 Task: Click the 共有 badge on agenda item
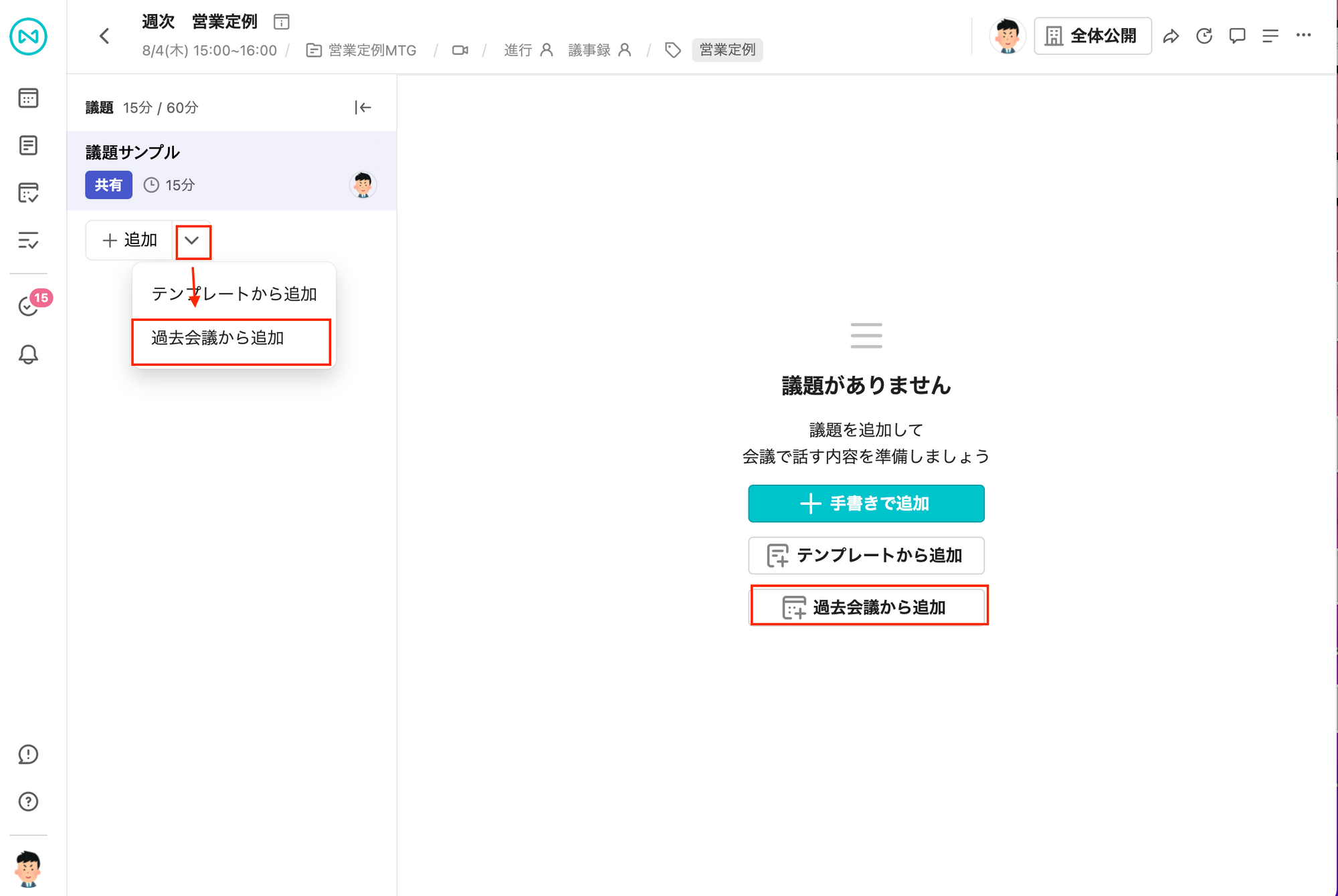tap(108, 185)
